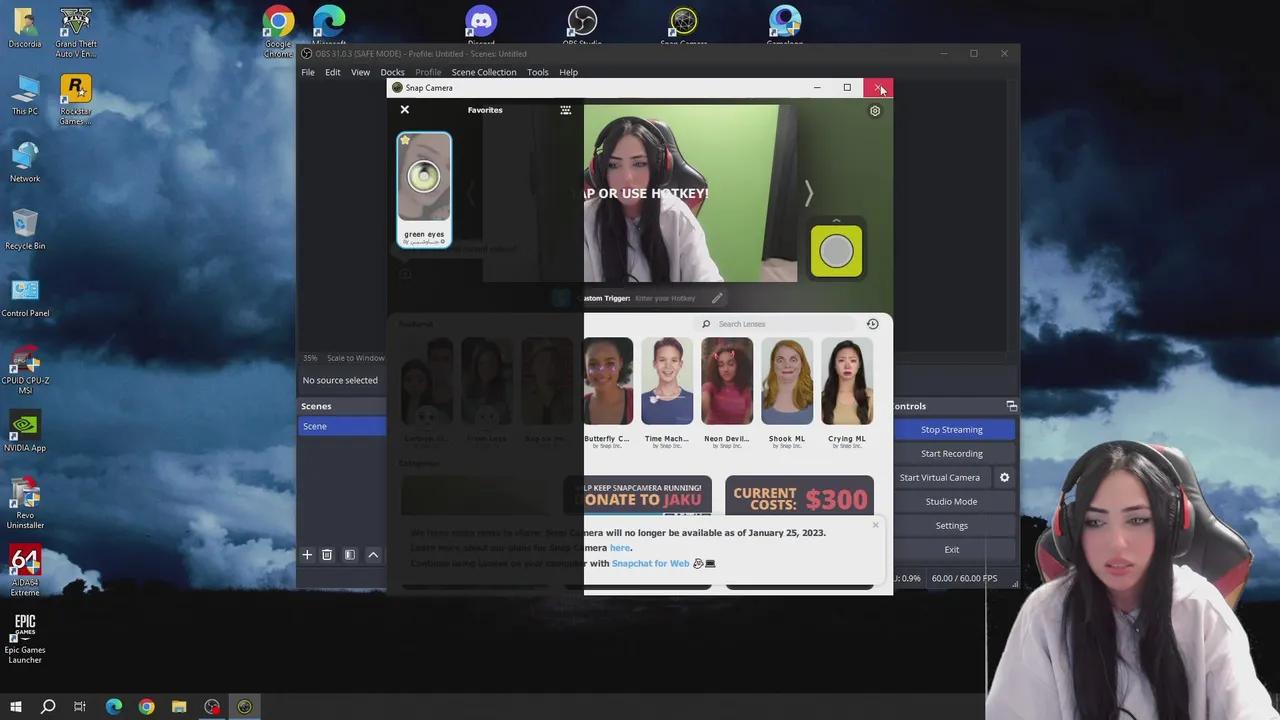Open Edge from taskbar
This screenshot has width=1280, height=720.
pos(114,707)
